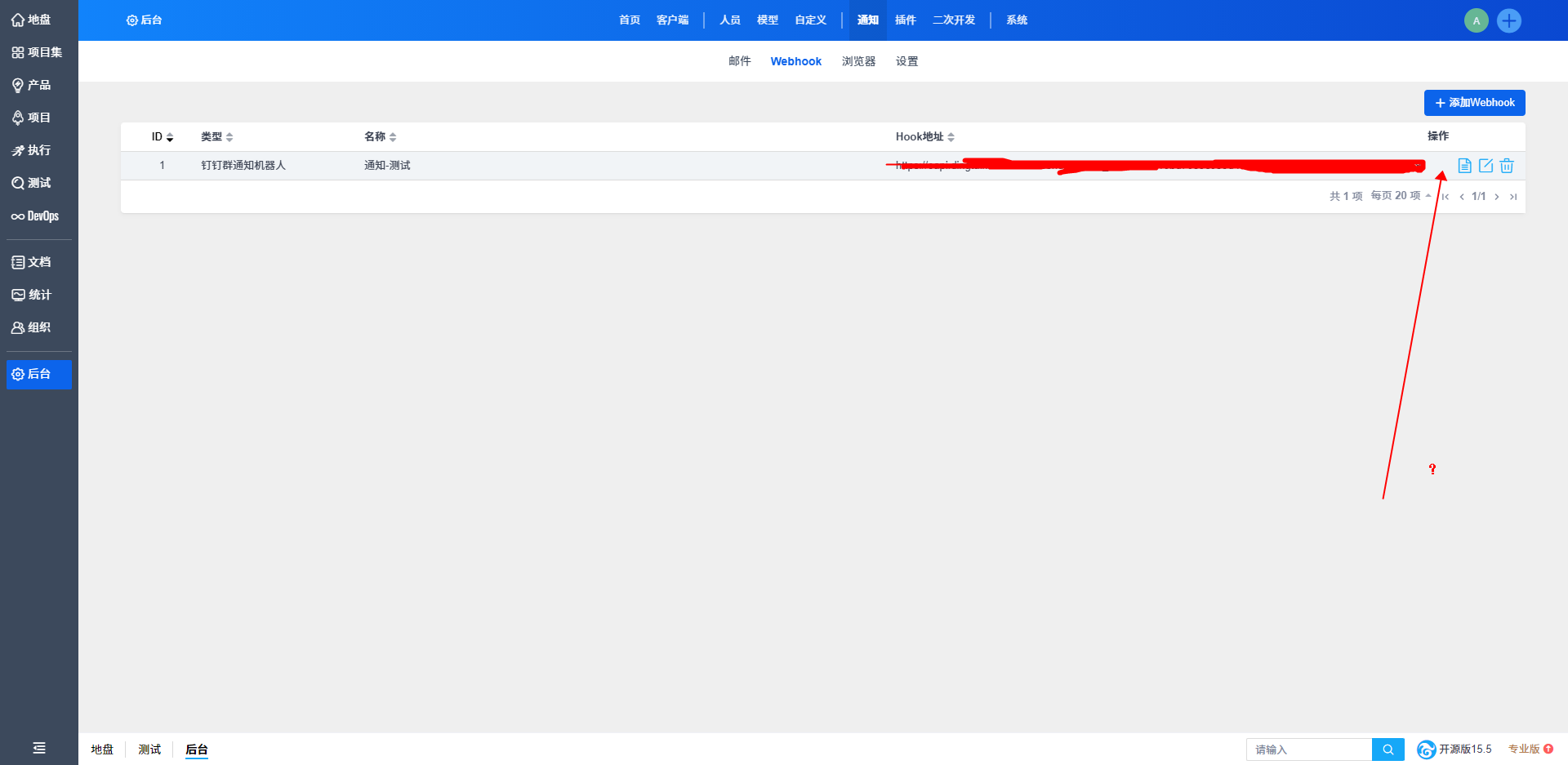Click the blue plus quick-create button

(1509, 20)
